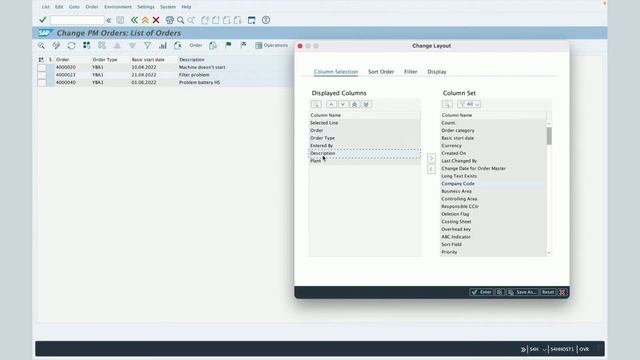
Task: Collapse the command field with the chevron
Action: coord(109,20)
